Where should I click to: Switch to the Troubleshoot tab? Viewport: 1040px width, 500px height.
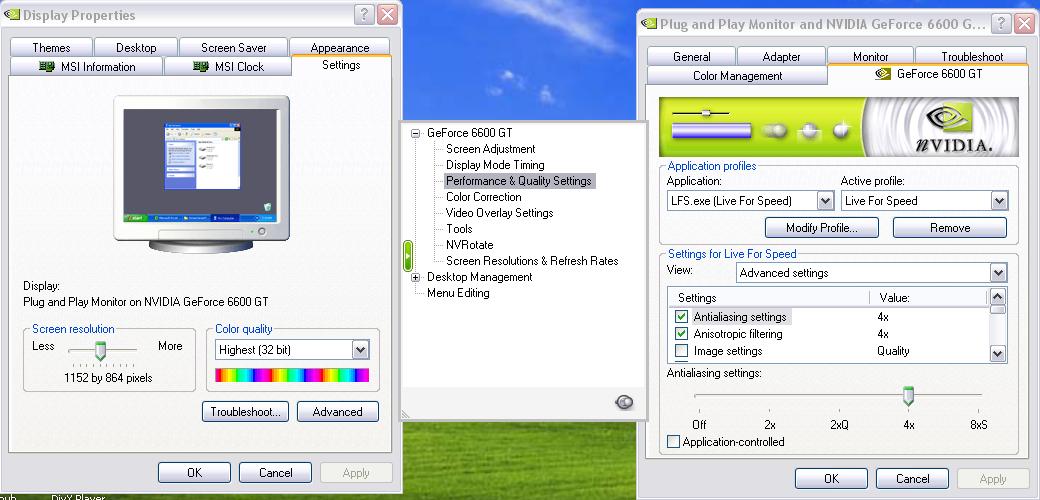click(x=972, y=57)
